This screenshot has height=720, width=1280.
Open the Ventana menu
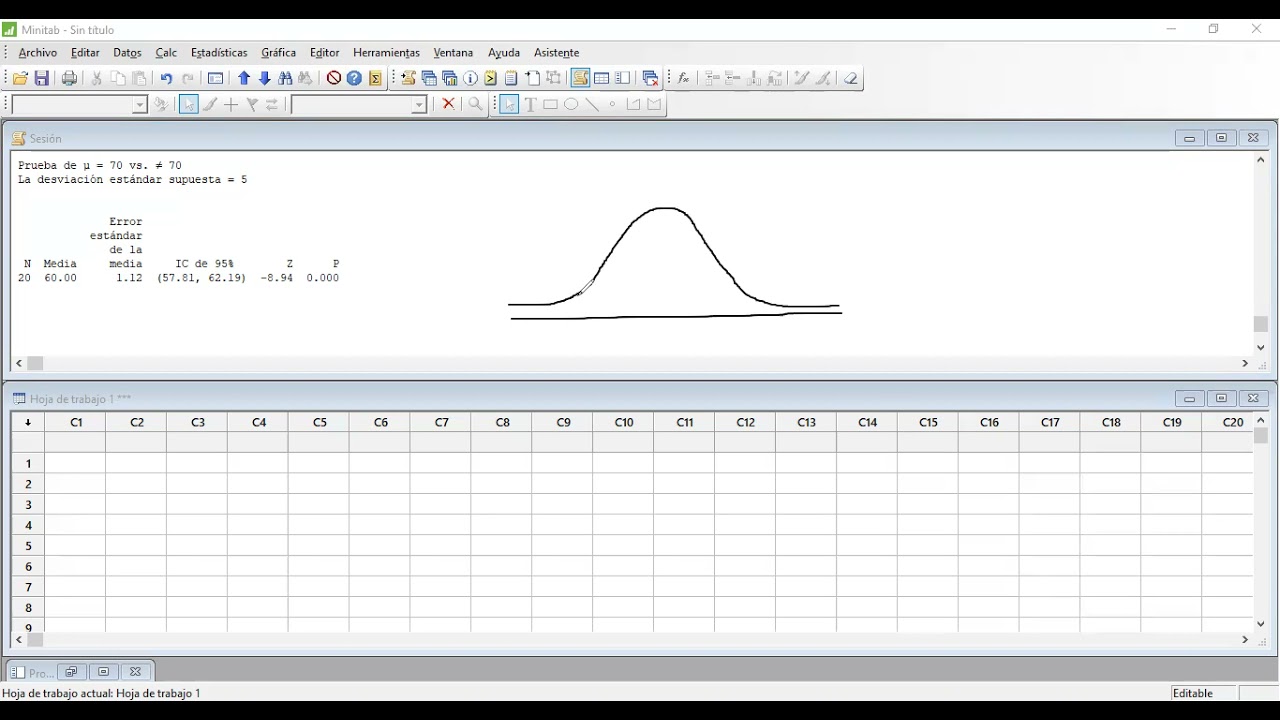453,53
